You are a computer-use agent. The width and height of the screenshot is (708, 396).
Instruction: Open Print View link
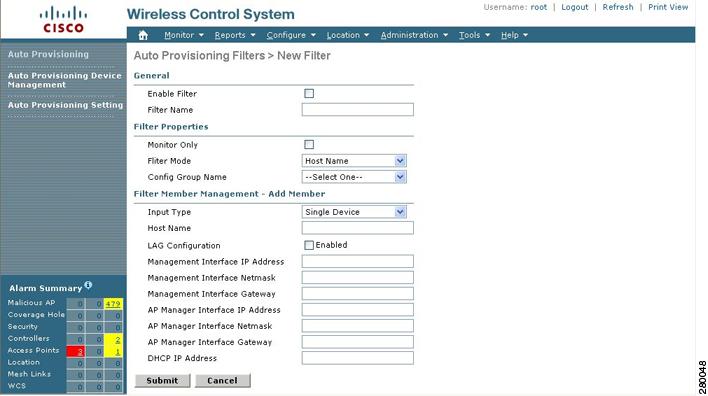tap(668, 7)
